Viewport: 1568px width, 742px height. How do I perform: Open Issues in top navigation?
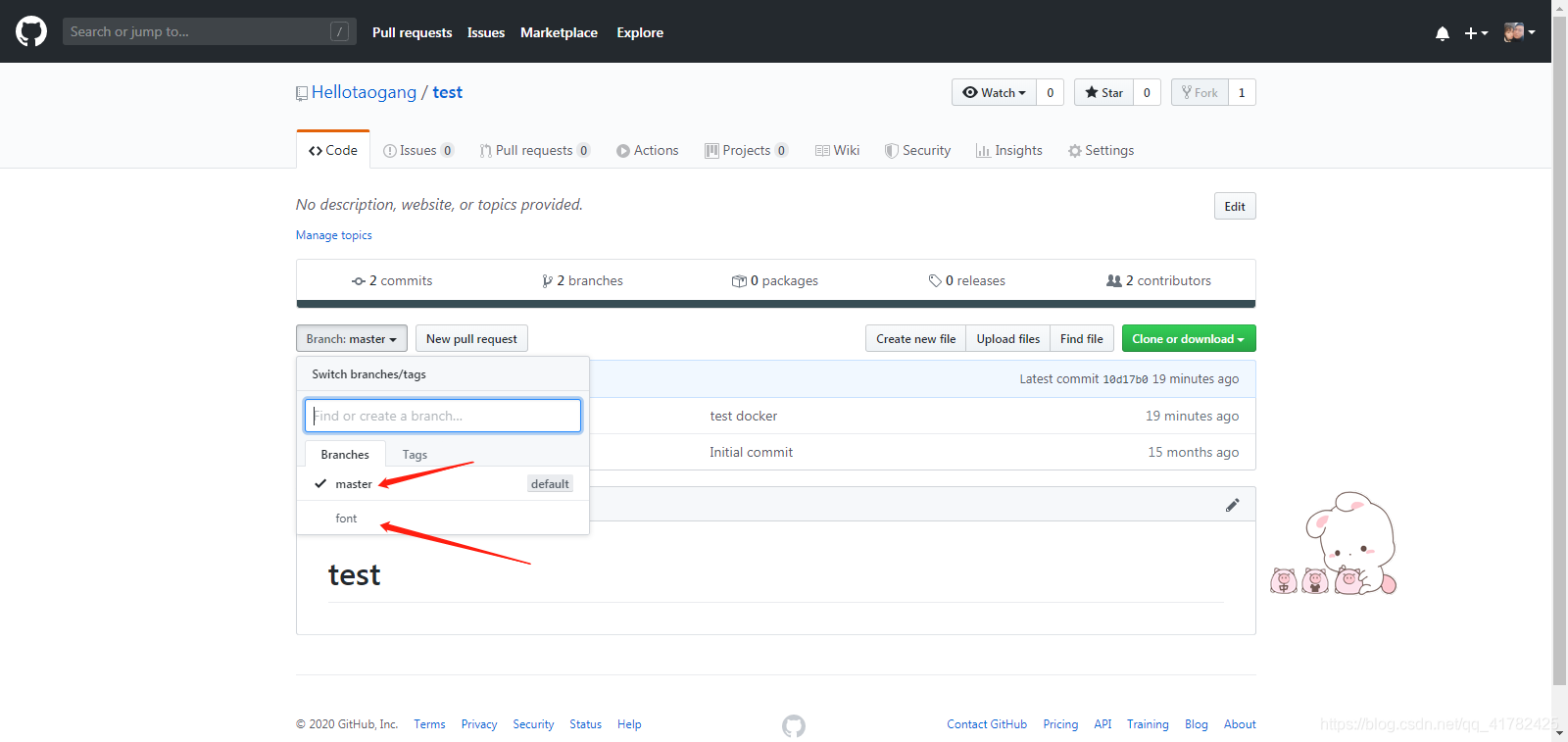[x=486, y=32]
